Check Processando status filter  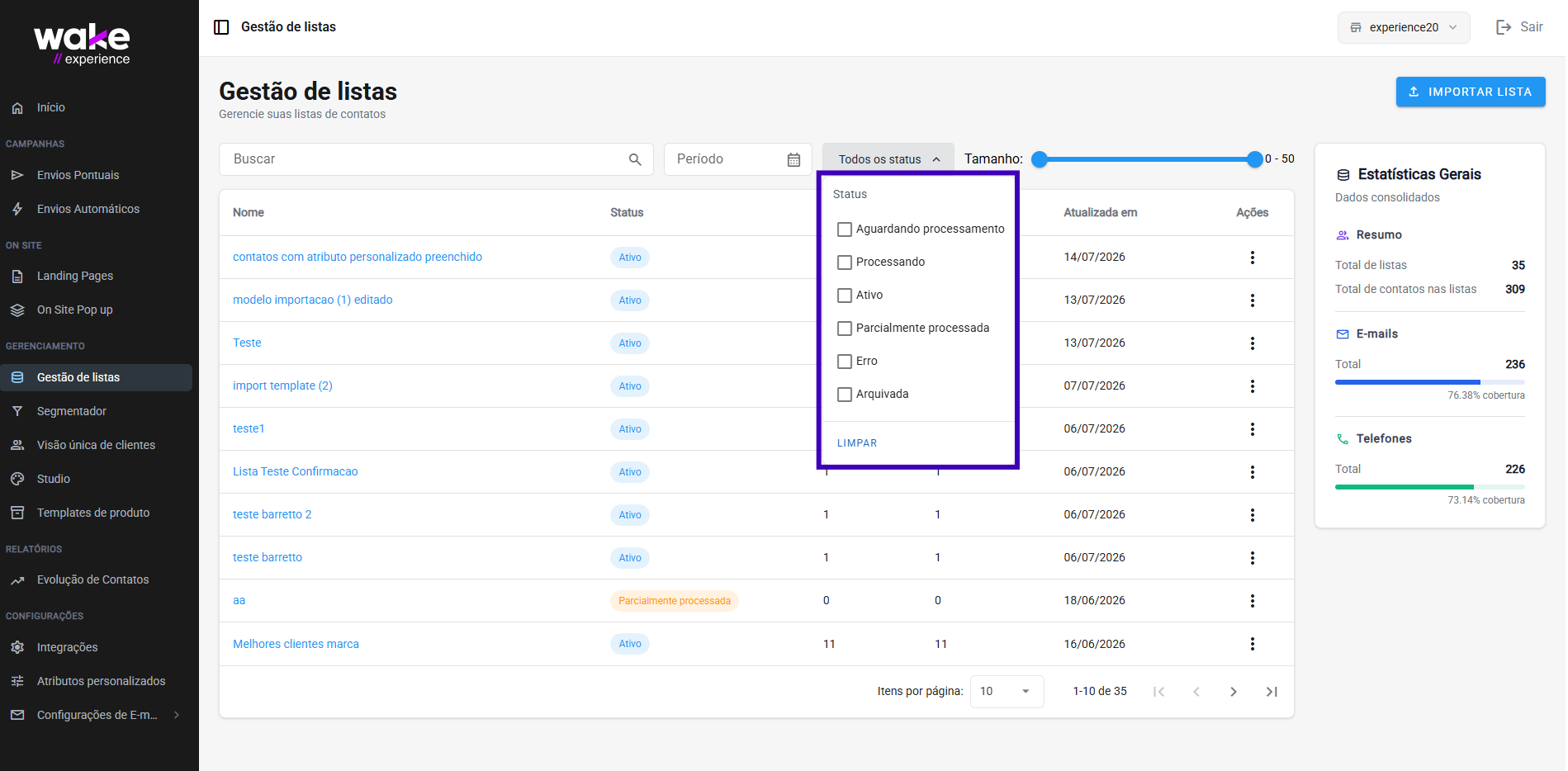tap(845, 263)
